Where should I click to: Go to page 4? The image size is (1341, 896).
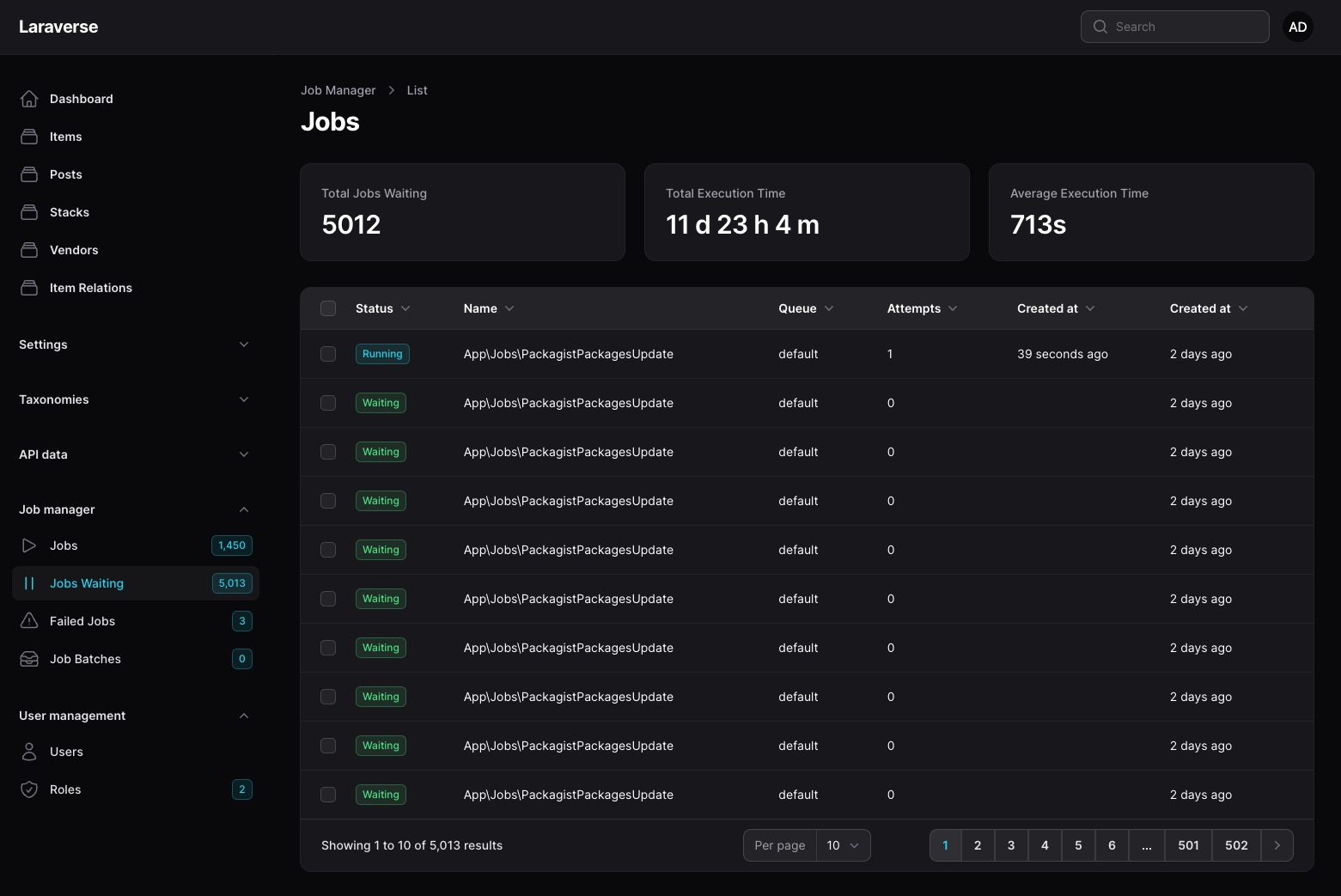tap(1045, 845)
